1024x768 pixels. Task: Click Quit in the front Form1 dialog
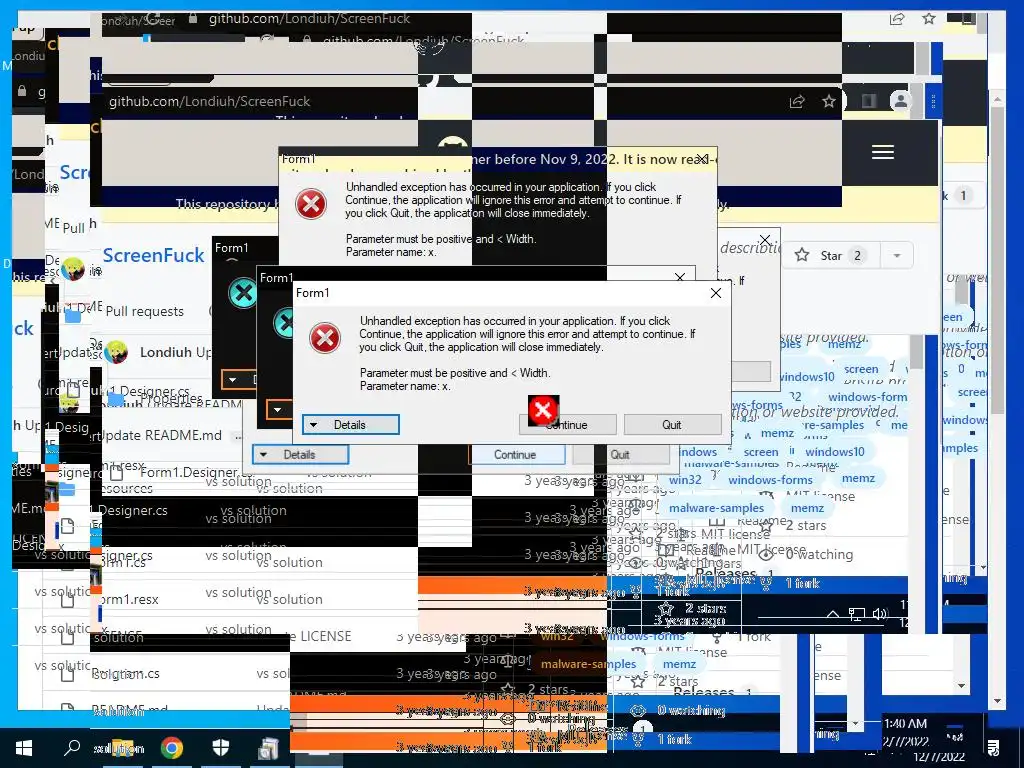point(672,424)
